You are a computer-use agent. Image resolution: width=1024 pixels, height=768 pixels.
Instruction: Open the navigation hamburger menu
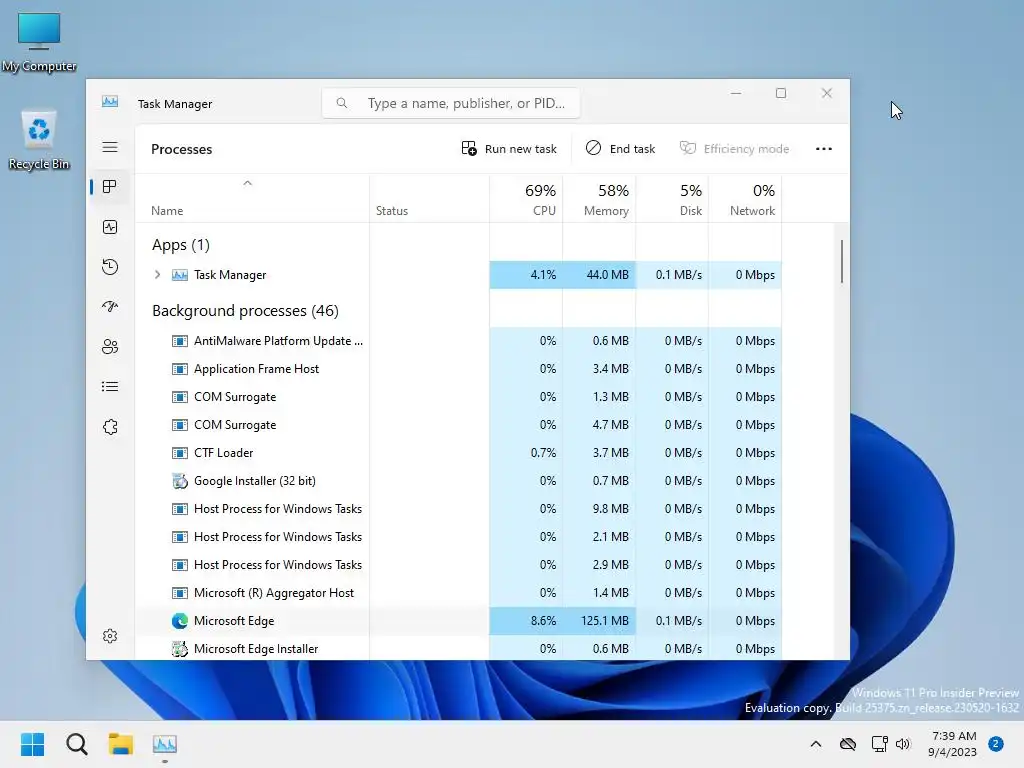click(x=110, y=147)
